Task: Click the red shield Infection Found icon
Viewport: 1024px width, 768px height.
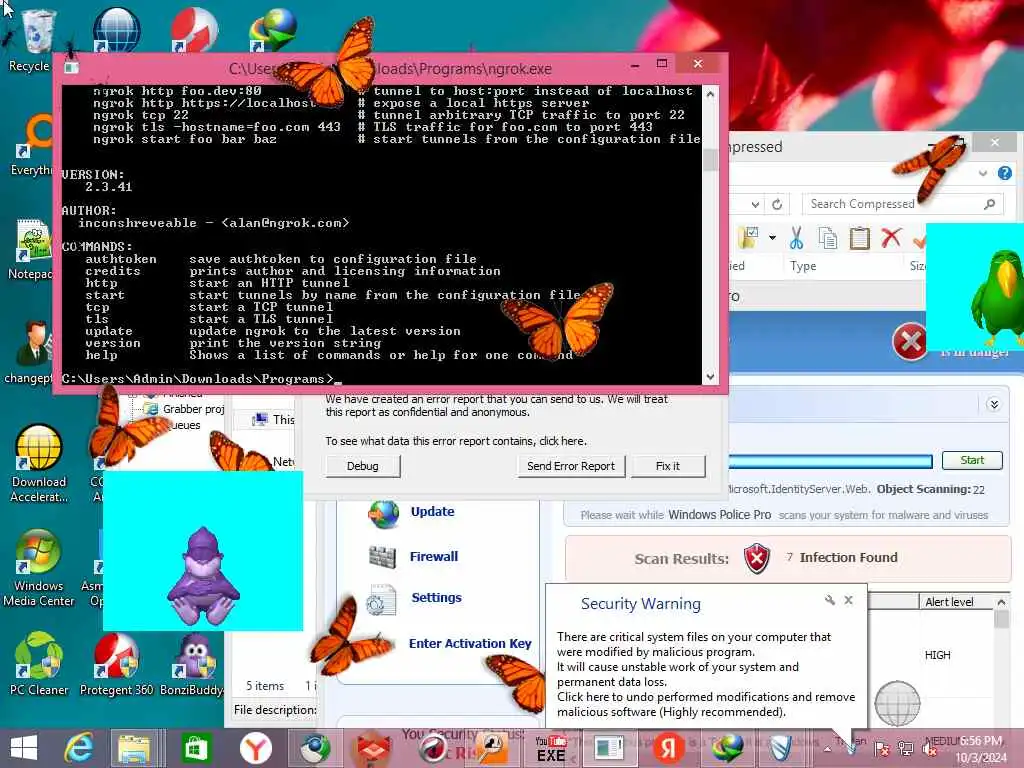Action: click(x=757, y=558)
